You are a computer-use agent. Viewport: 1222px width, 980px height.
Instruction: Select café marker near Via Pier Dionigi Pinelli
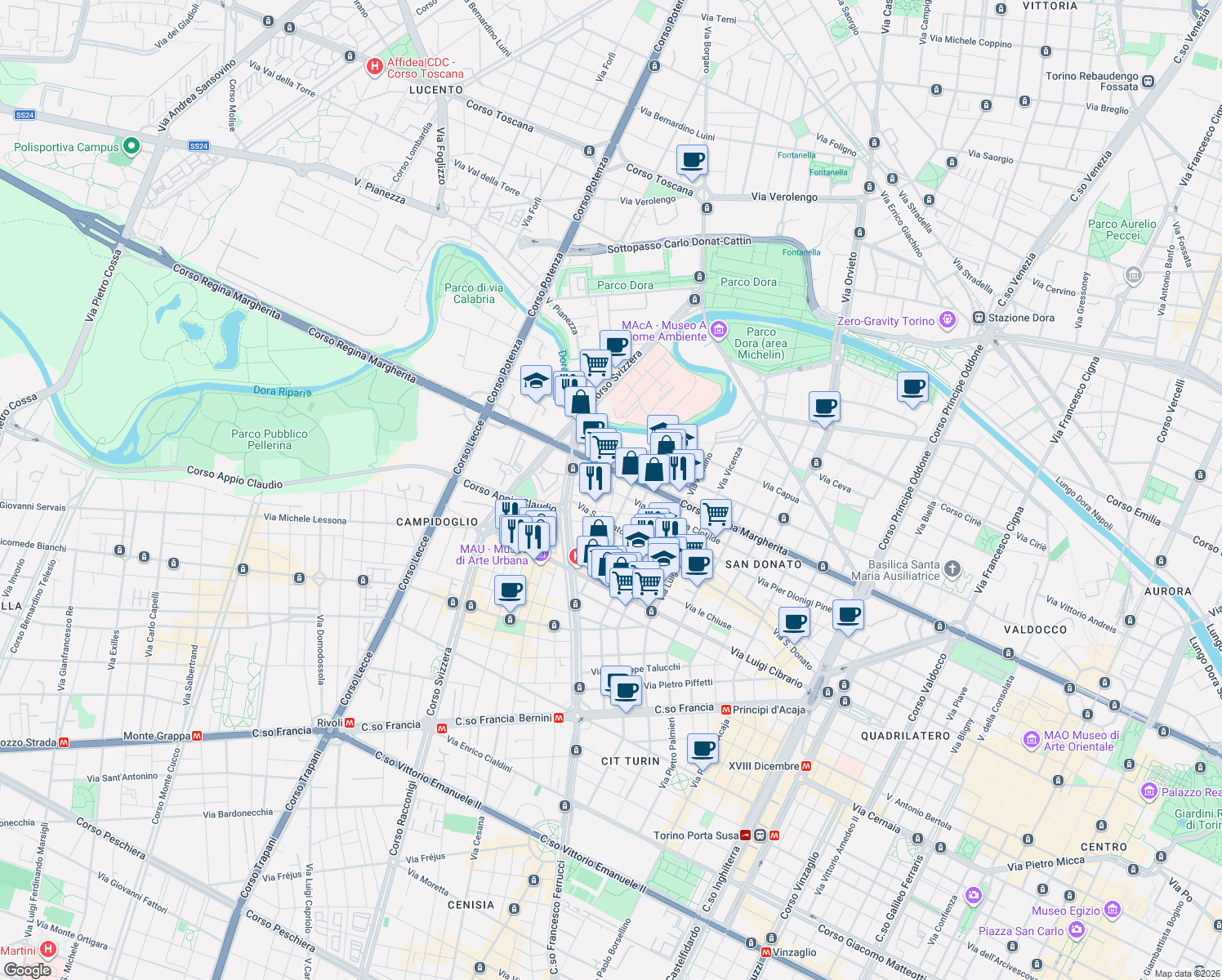848,615
